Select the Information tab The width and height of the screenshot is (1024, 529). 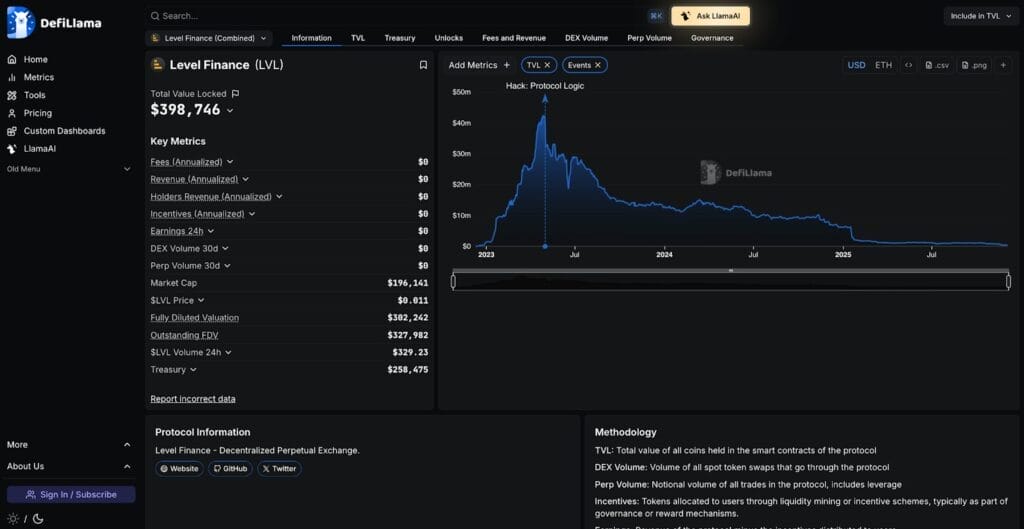point(312,38)
